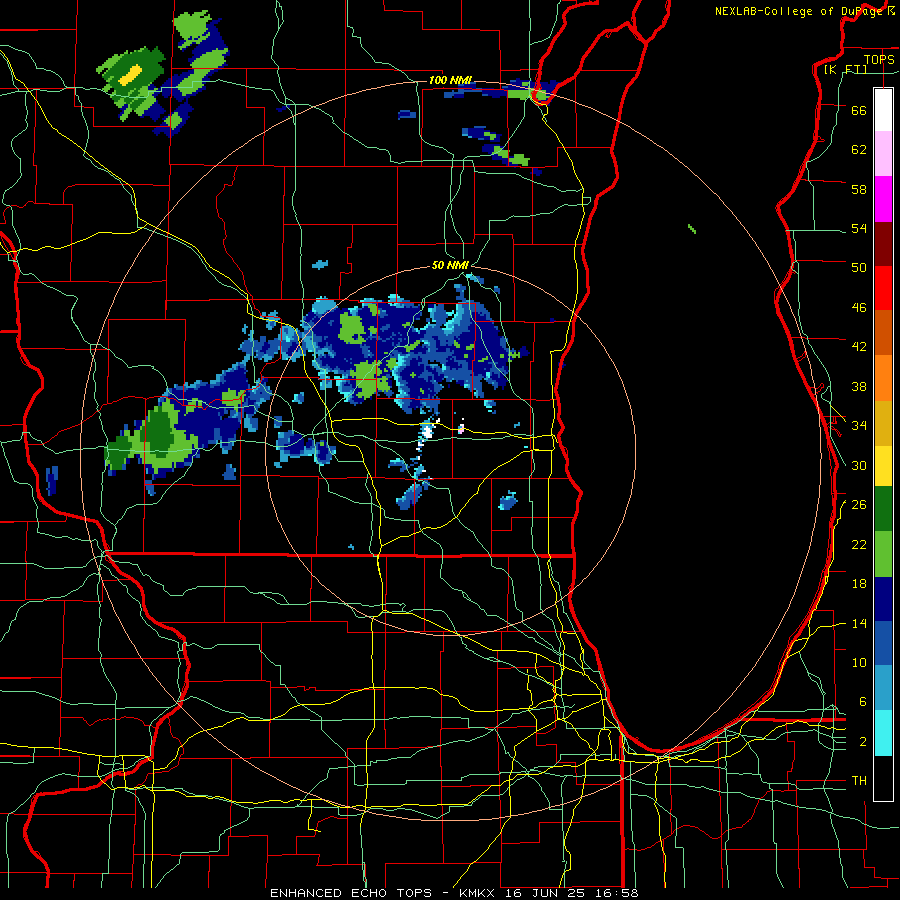
Task: Click the dark green 26-30 kft legend swatch
Action: point(883,509)
